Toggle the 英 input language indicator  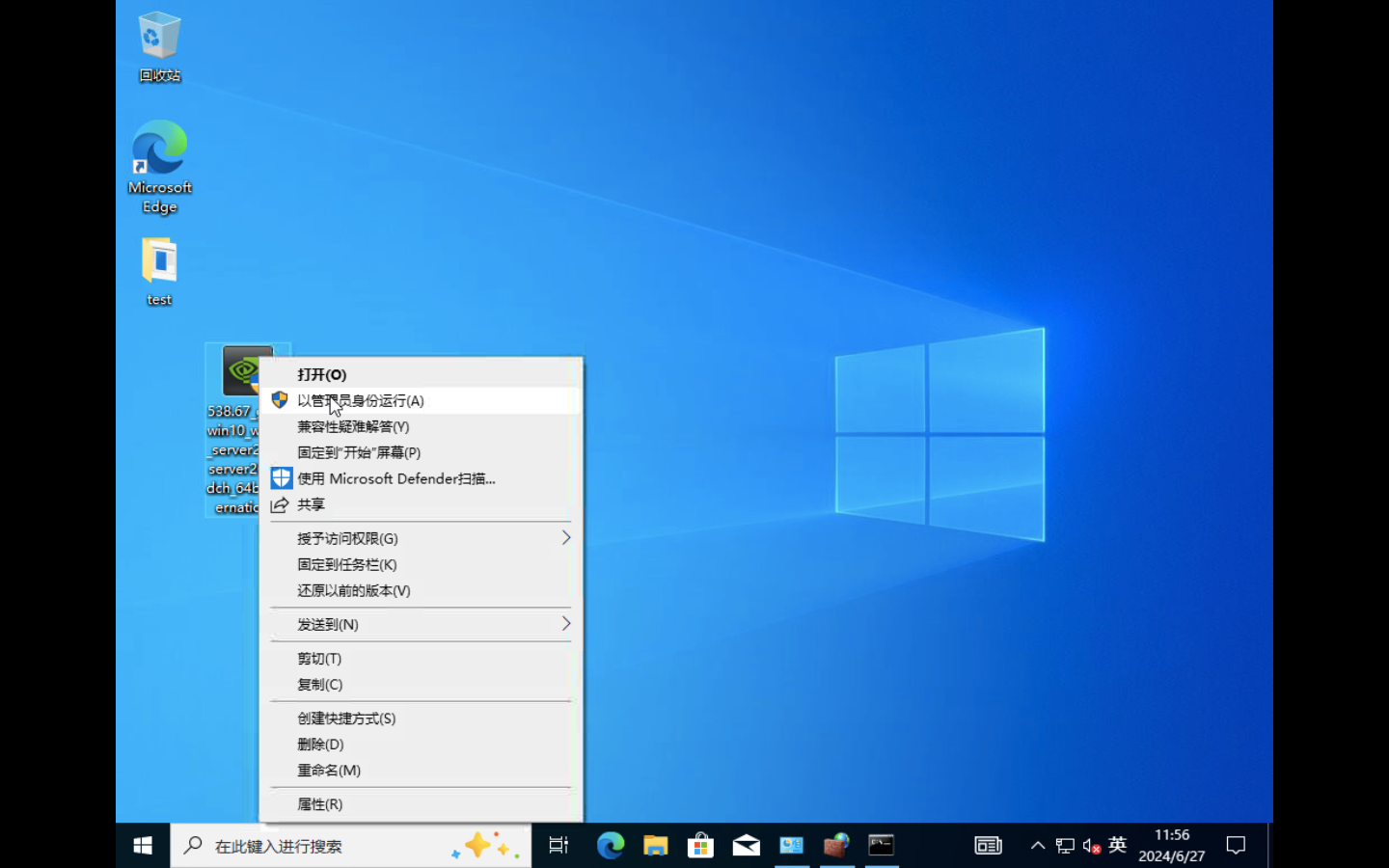(x=1118, y=846)
